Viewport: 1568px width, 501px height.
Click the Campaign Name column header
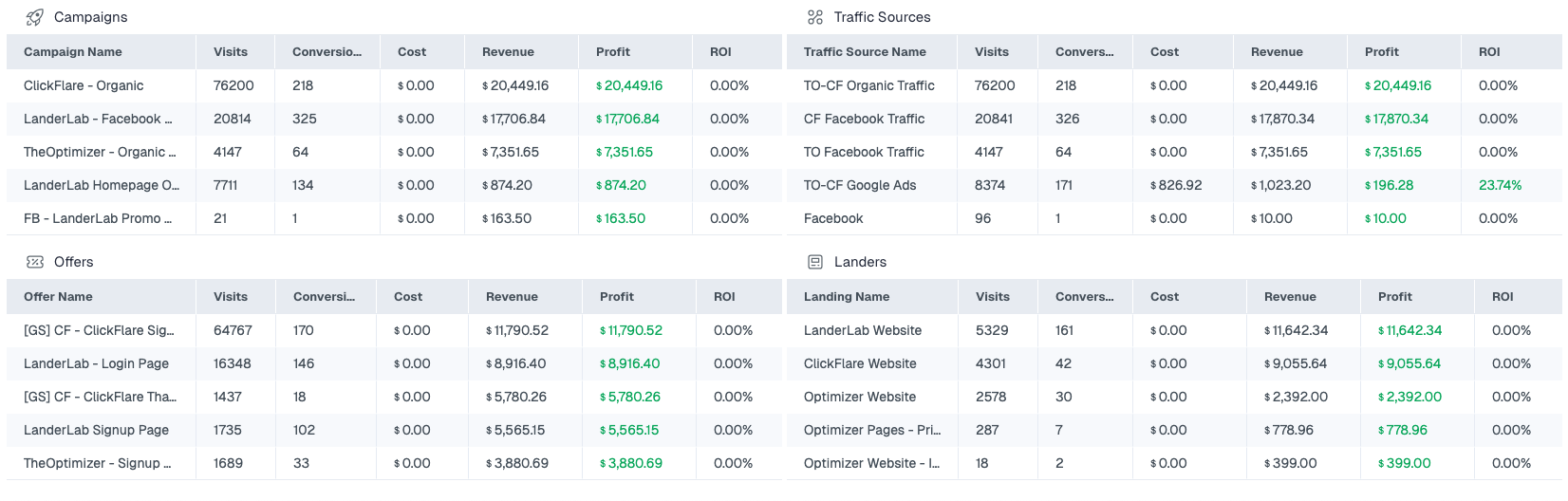click(x=73, y=52)
